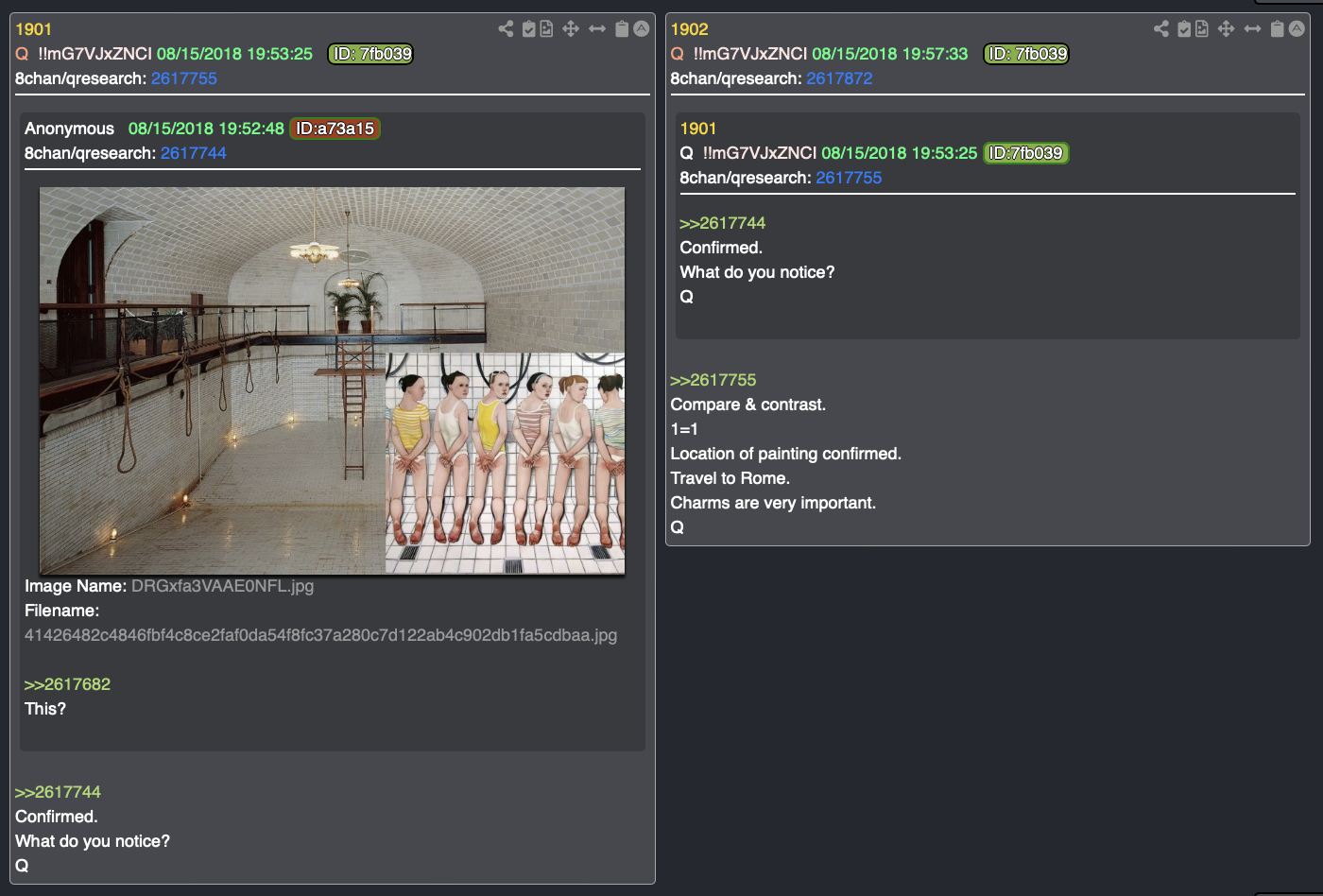This screenshot has width=1323, height=896.
Task: Click the text 'Charms are very important.'
Action: (x=773, y=503)
